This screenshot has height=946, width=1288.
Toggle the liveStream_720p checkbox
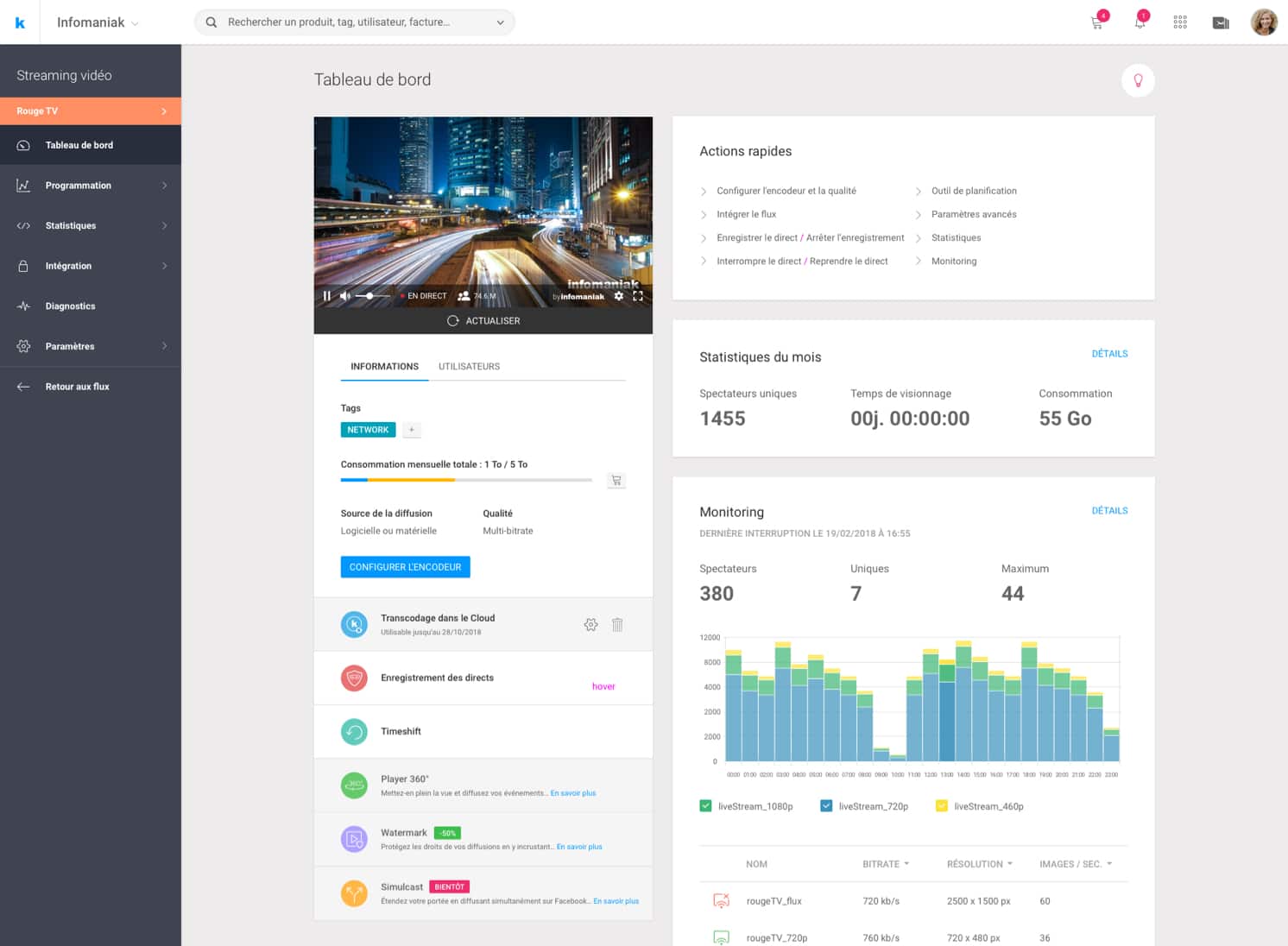click(826, 806)
